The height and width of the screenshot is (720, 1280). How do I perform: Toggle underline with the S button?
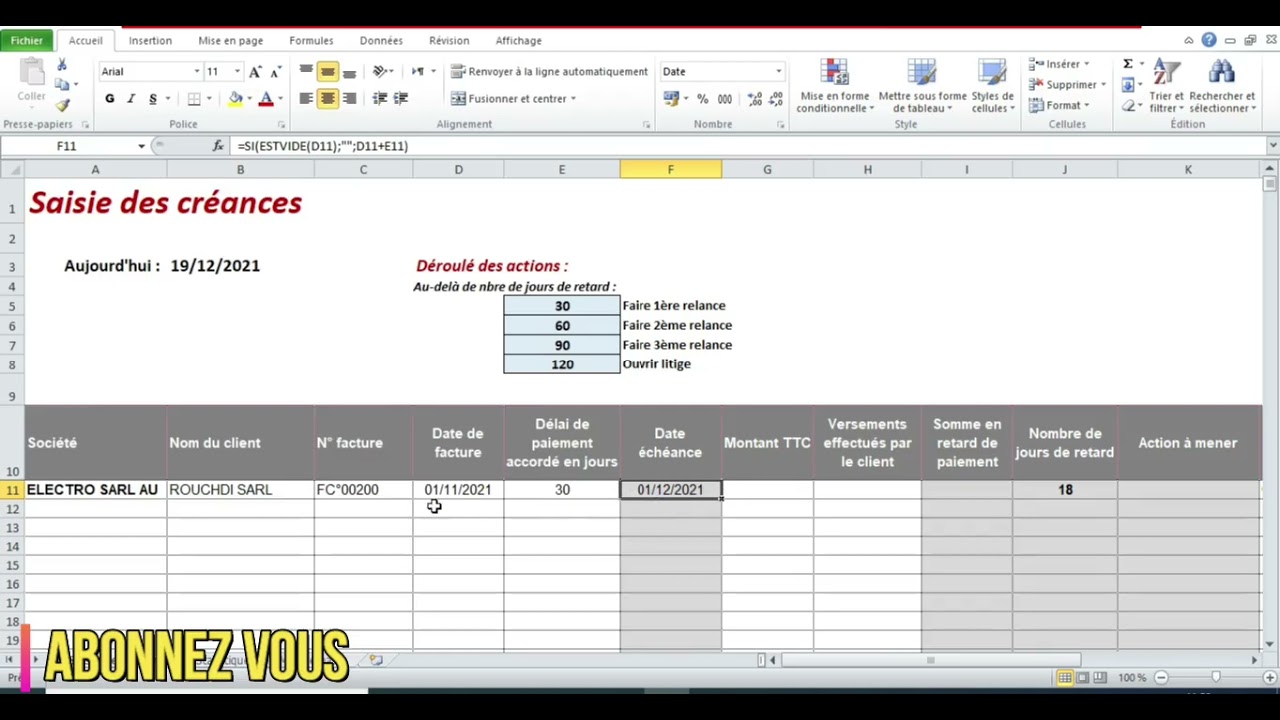click(152, 99)
